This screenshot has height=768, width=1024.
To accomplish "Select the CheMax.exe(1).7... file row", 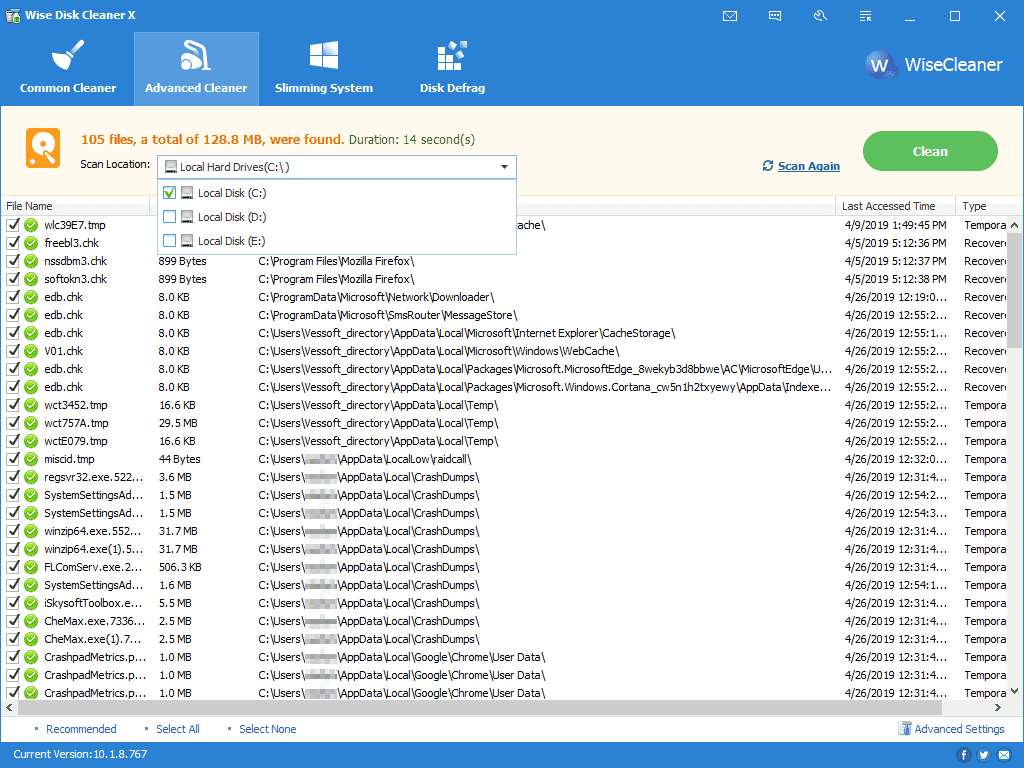I will point(504,639).
